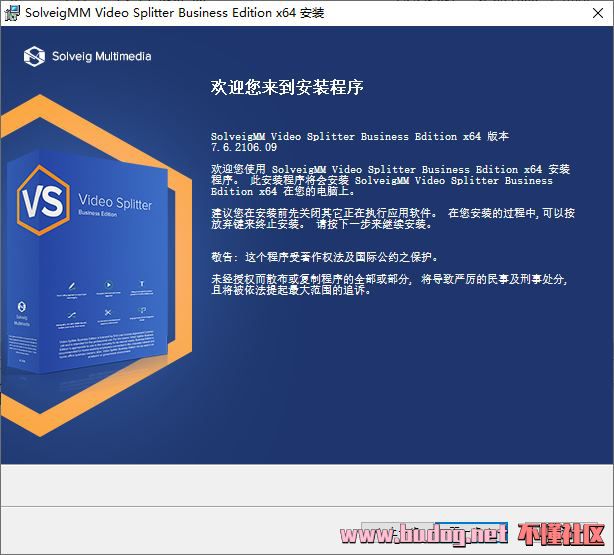
Task: Click the heading 欢迎您来到安装程序
Action: point(287,87)
